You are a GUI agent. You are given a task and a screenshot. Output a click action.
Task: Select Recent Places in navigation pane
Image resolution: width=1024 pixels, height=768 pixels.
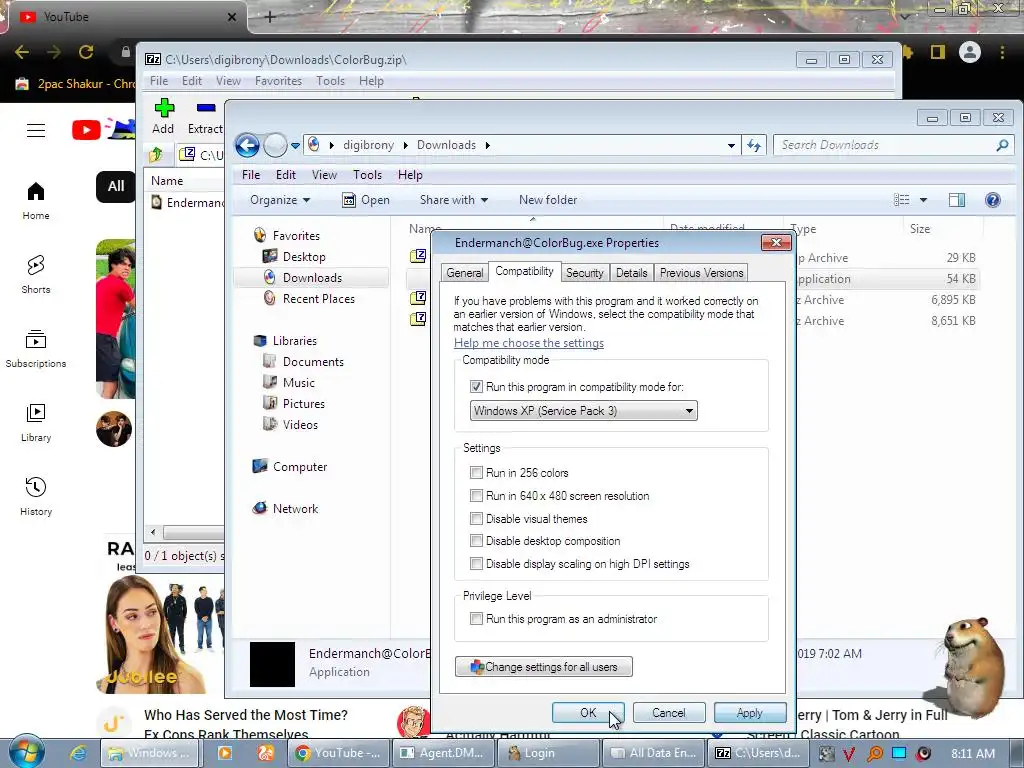click(319, 298)
